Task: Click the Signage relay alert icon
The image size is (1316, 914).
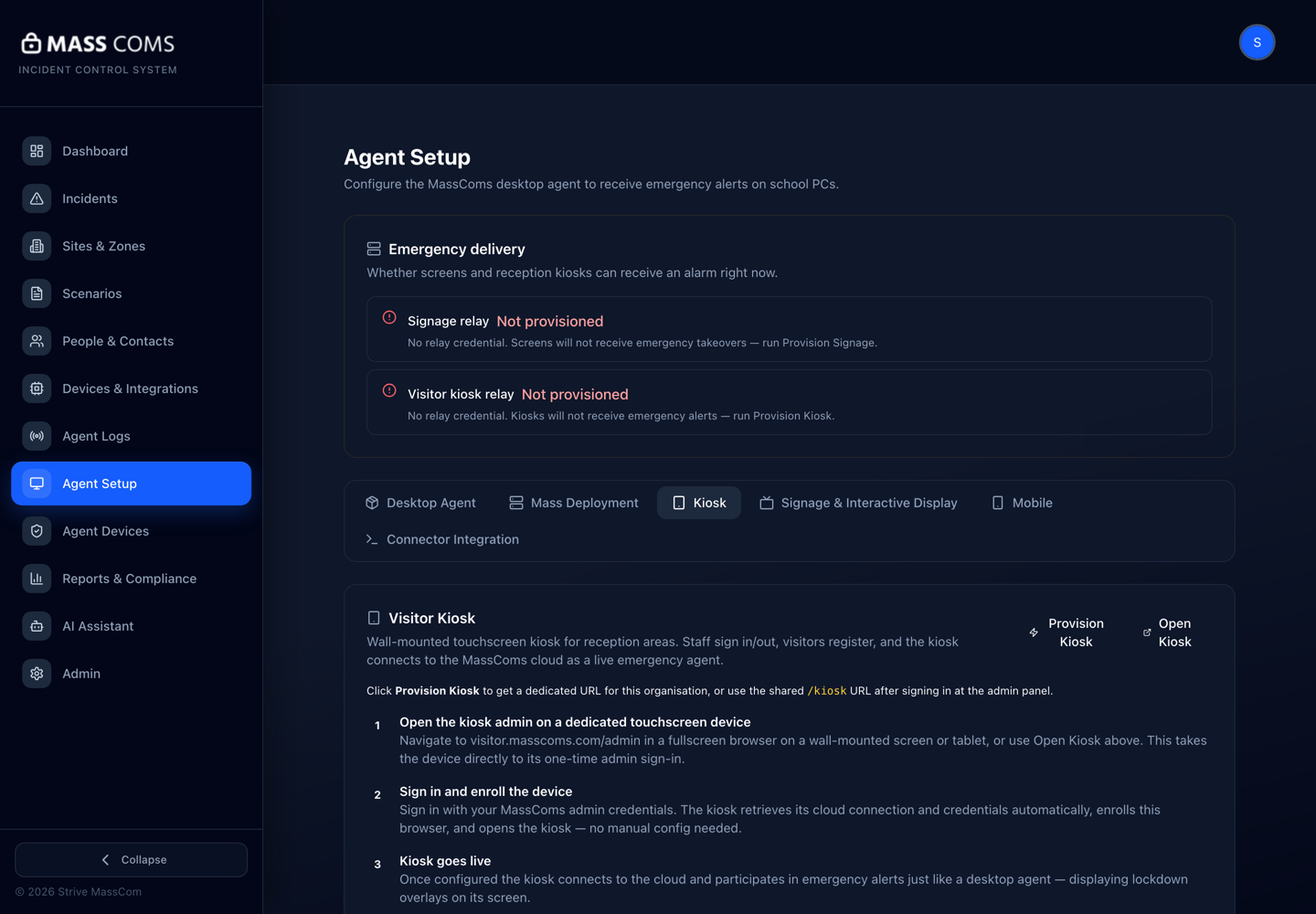Action: 389,317
